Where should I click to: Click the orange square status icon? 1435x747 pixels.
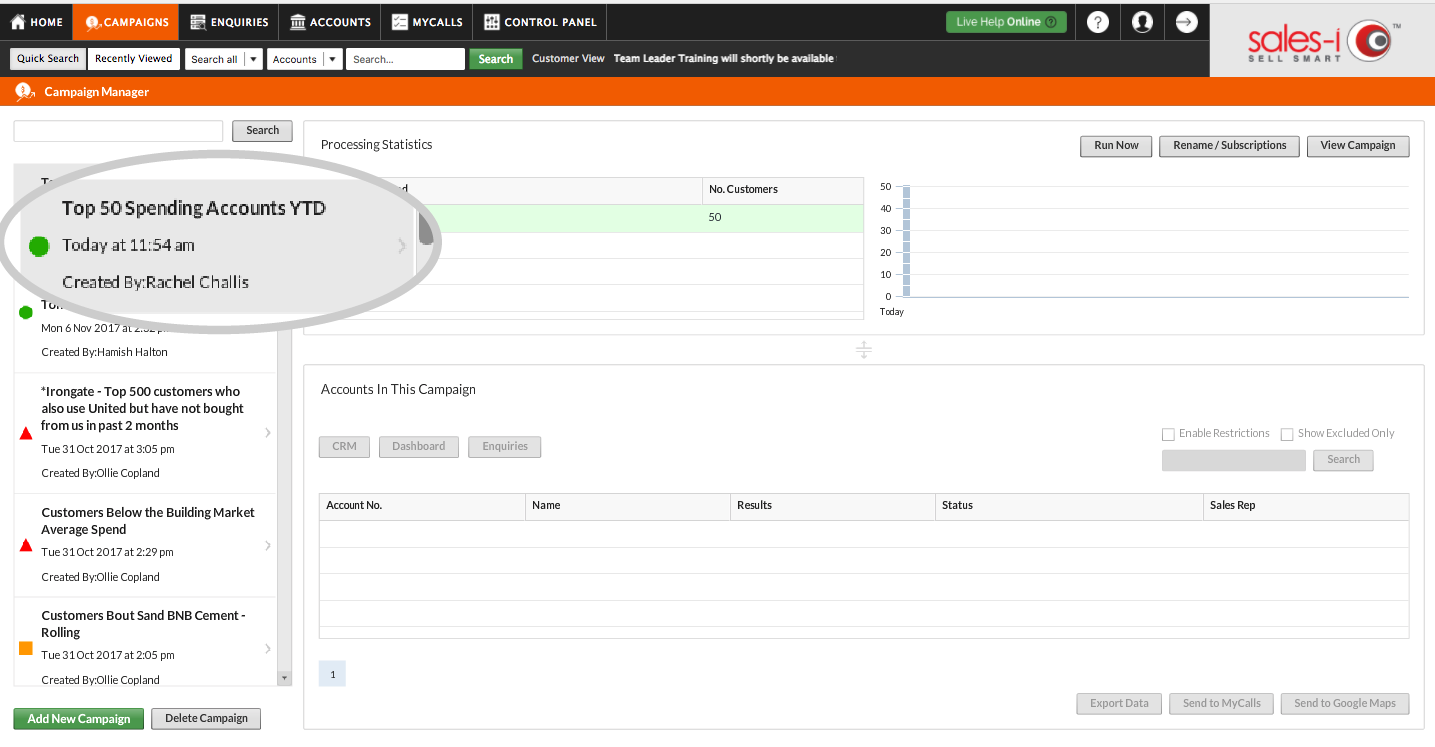click(26, 648)
